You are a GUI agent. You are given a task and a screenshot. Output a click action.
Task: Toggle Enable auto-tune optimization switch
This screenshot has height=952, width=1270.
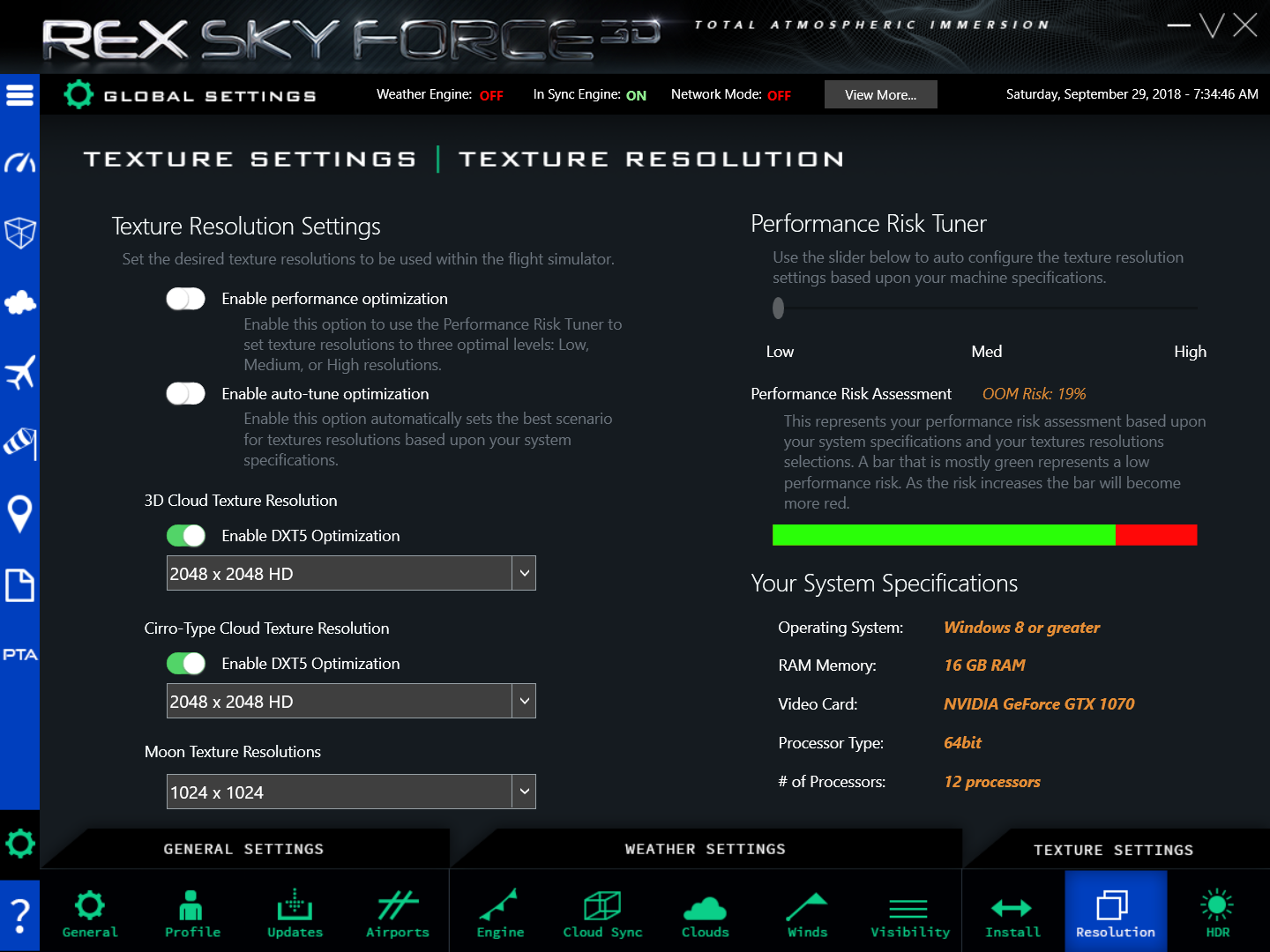pyautogui.click(x=185, y=394)
